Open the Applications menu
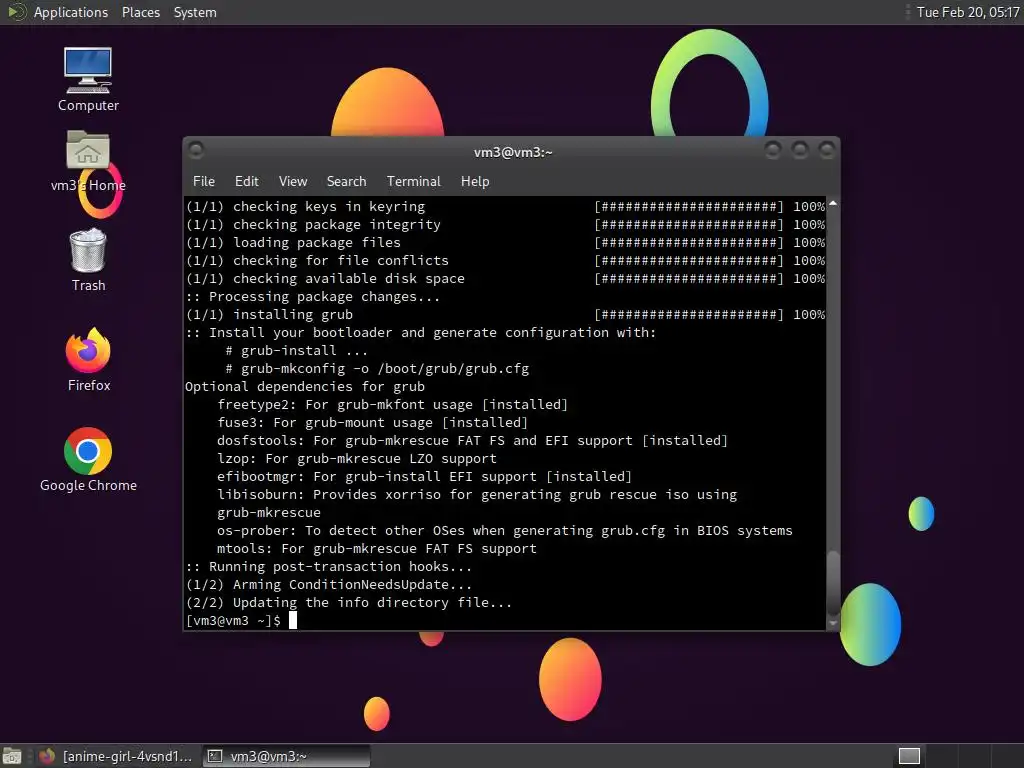 (71, 12)
